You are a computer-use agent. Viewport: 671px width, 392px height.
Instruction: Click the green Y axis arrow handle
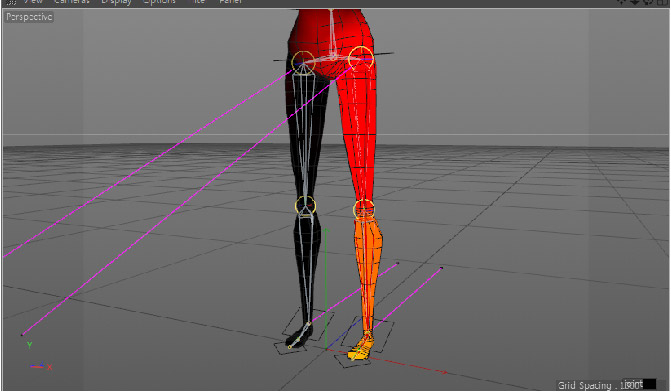pos(326,232)
